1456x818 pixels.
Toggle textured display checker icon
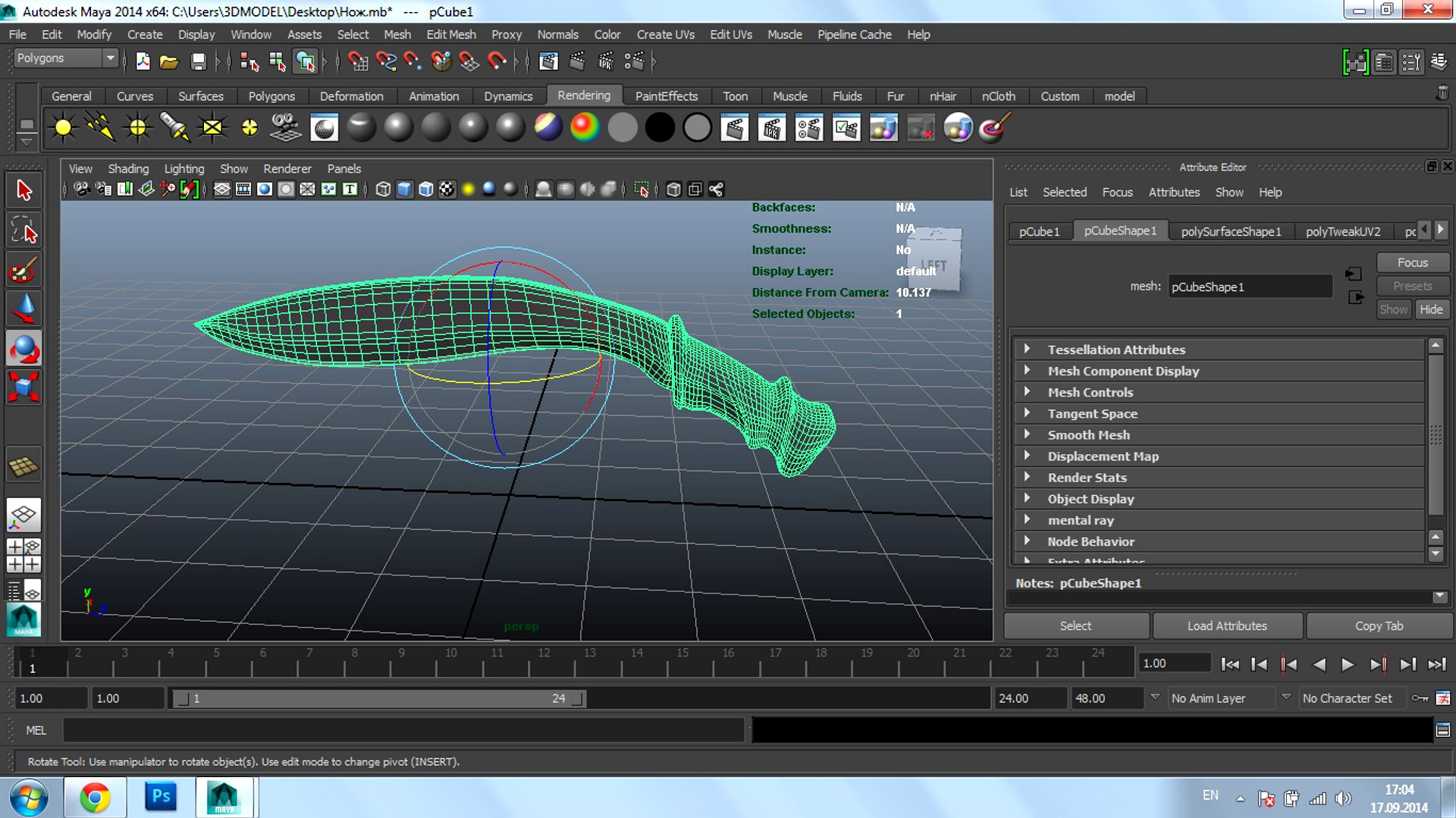coord(447,190)
